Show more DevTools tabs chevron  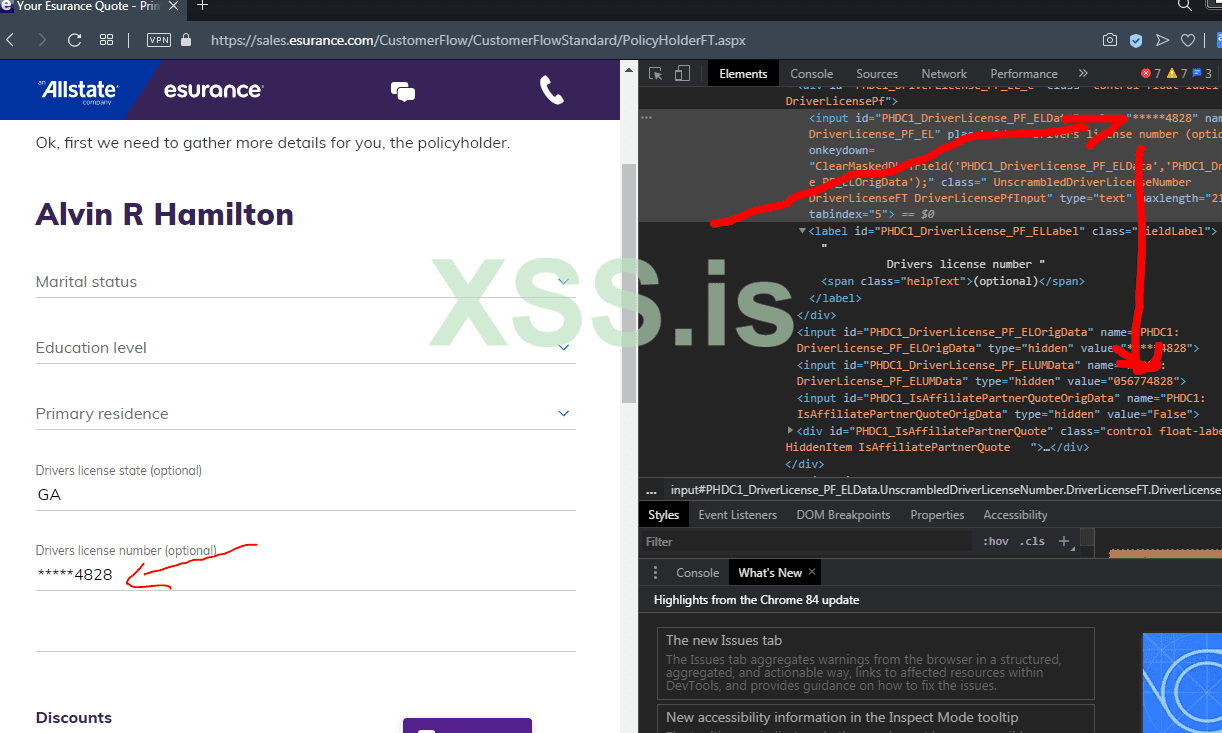(1083, 74)
